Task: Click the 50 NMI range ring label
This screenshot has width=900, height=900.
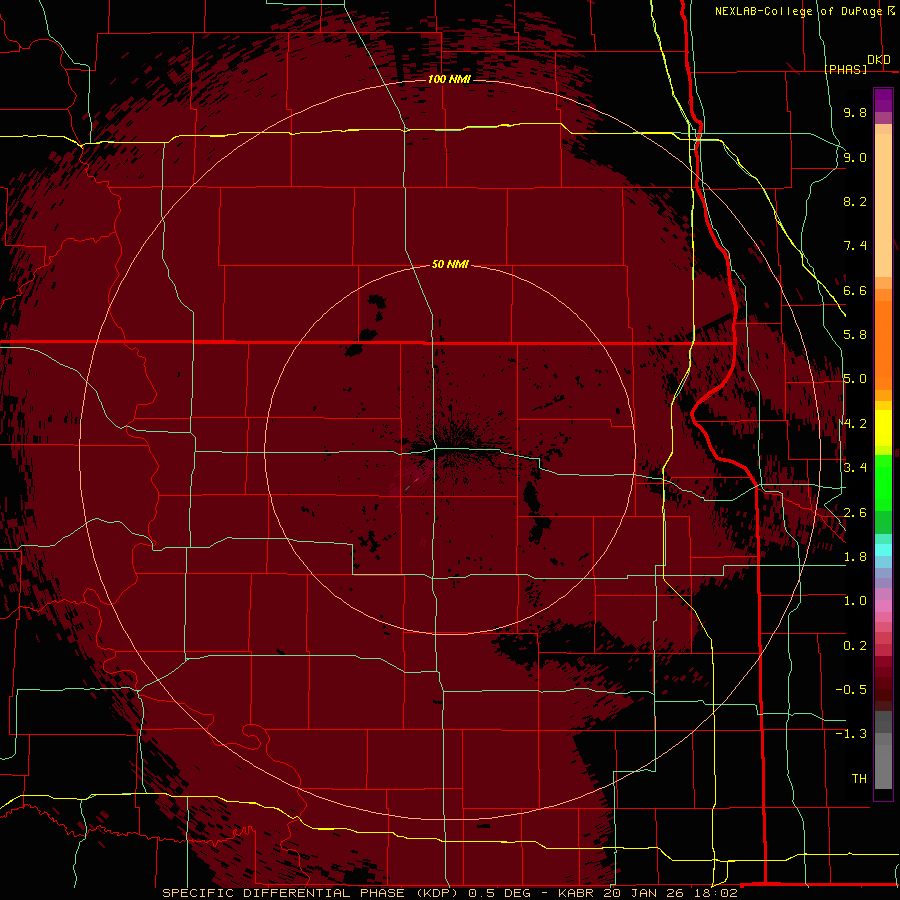Action: [x=450, y=265]
